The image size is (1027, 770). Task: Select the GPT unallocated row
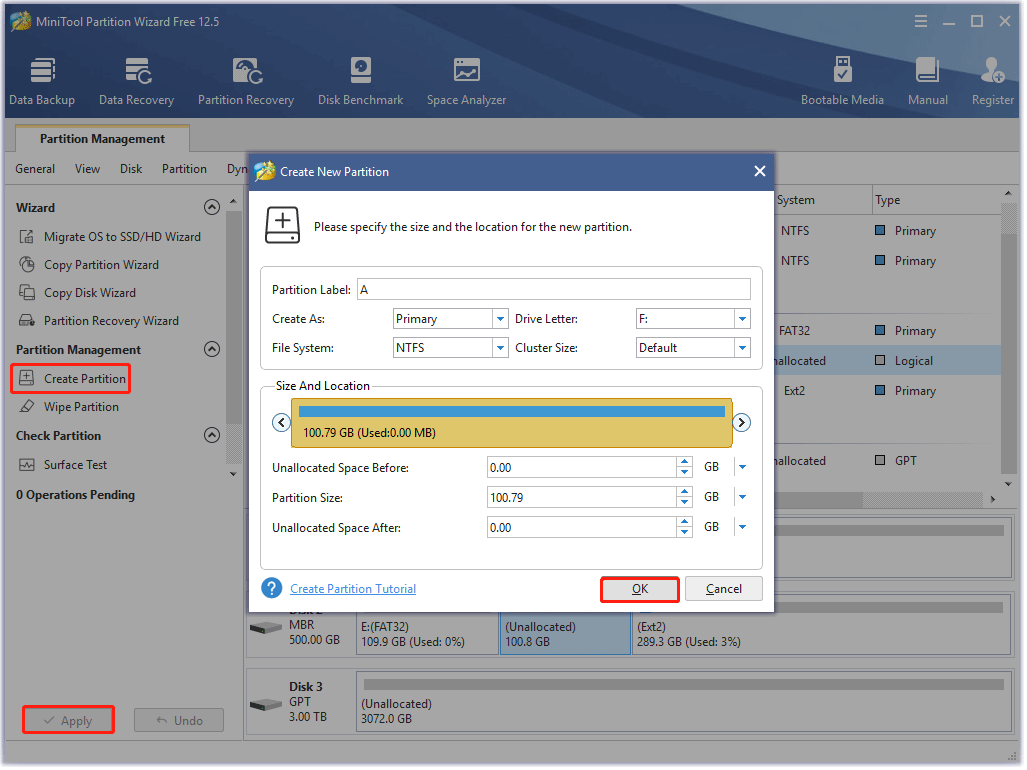click(x=888, y=462)
